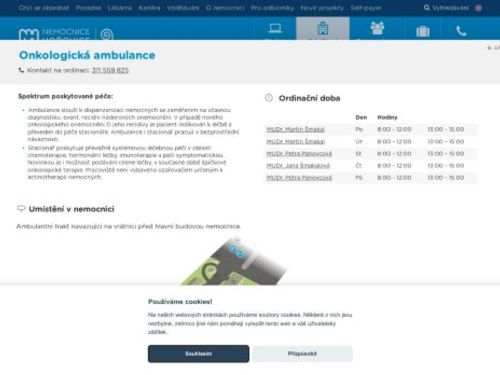Open the briefcase icon section
500x375 pixels.
(x=423, y=31)
